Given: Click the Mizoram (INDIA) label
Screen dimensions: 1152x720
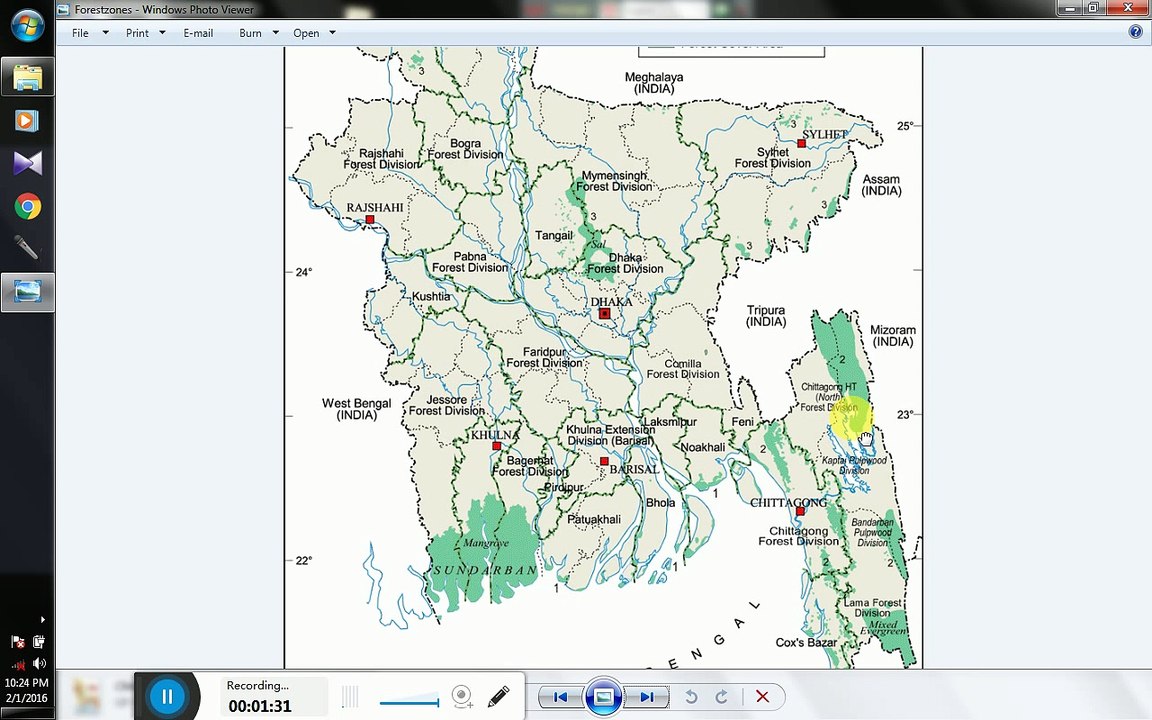Looking at the screenshot, I should click(893, 336).
